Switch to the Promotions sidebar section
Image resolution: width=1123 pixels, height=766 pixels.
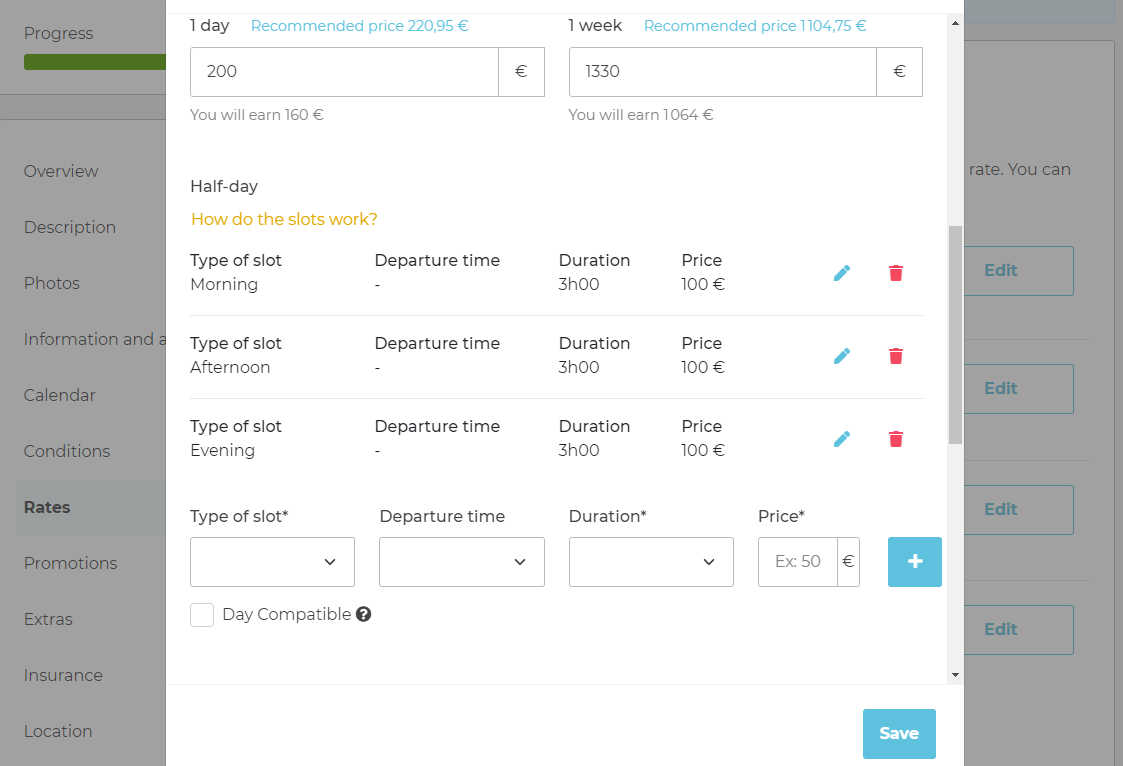pos(70,563)
